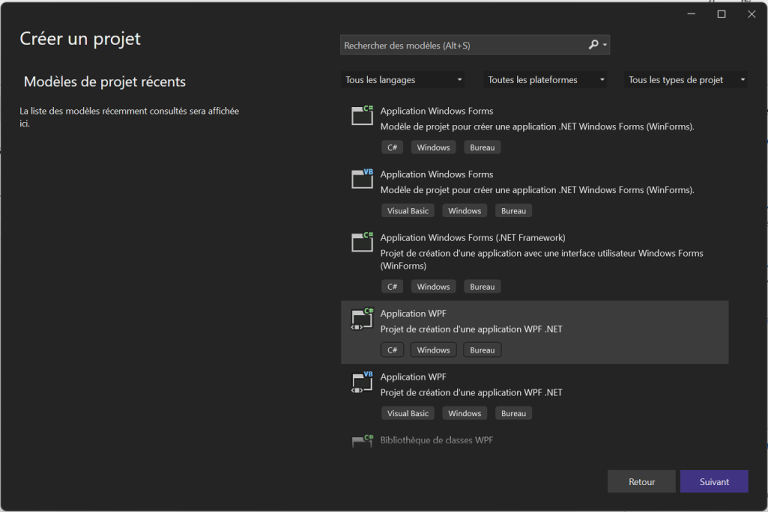Click the Bibliothèque de classes WPF icon

pyautogui.click(x=362, y=441)
